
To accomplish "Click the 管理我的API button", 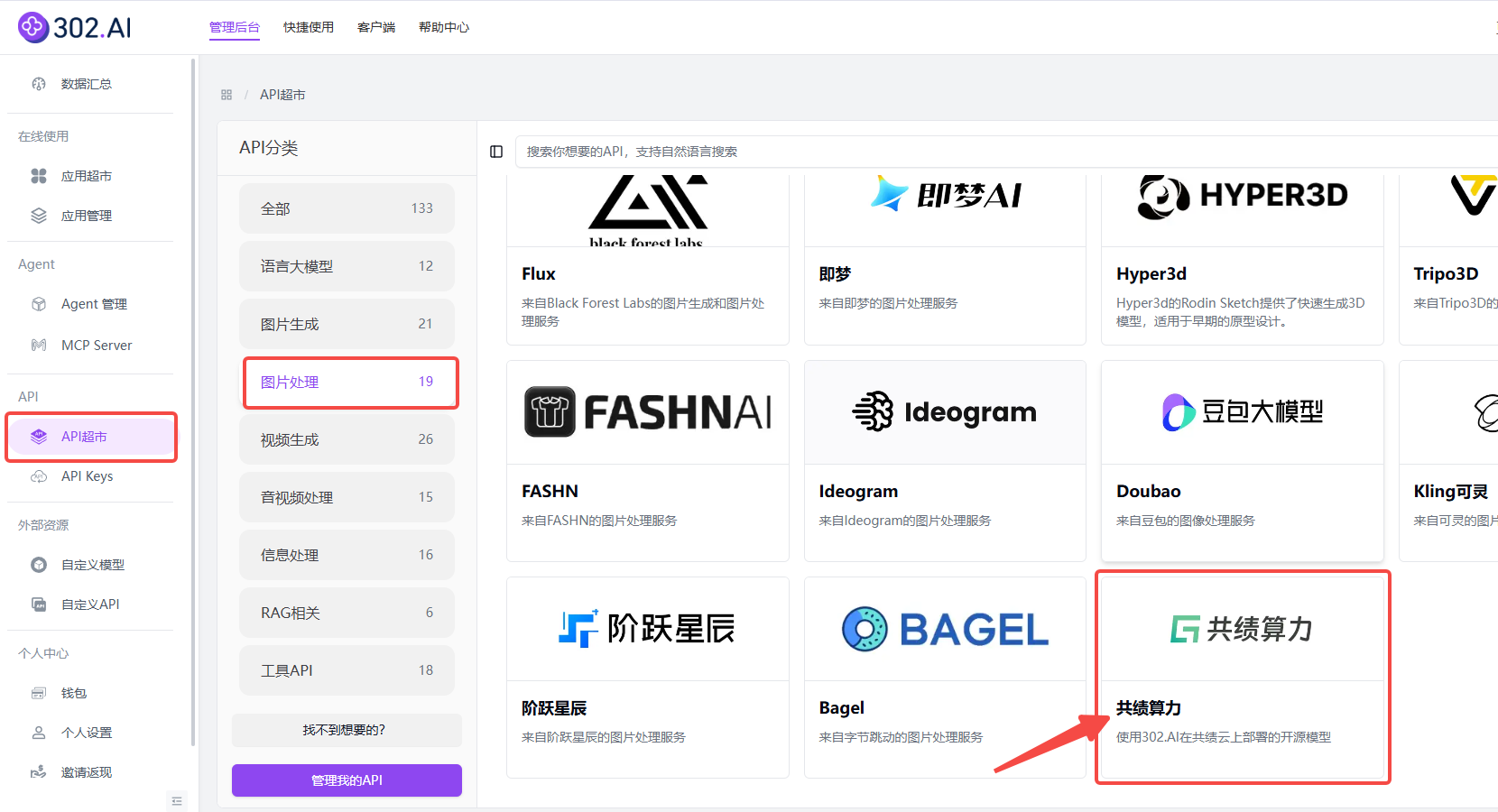I will (x=347, y=780).
